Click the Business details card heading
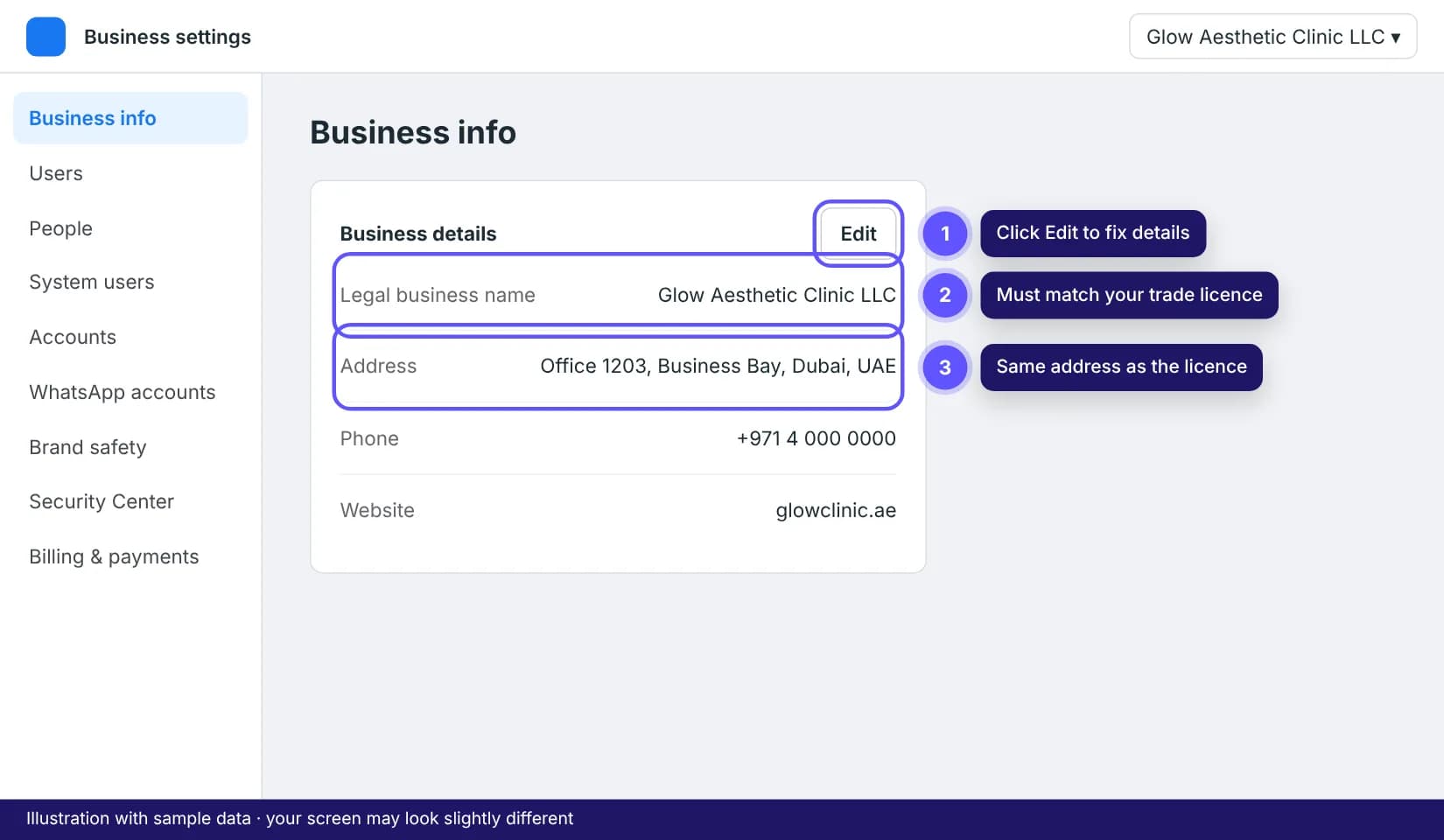The height and width of the screenshot is (840, 1444). point(418,234)
